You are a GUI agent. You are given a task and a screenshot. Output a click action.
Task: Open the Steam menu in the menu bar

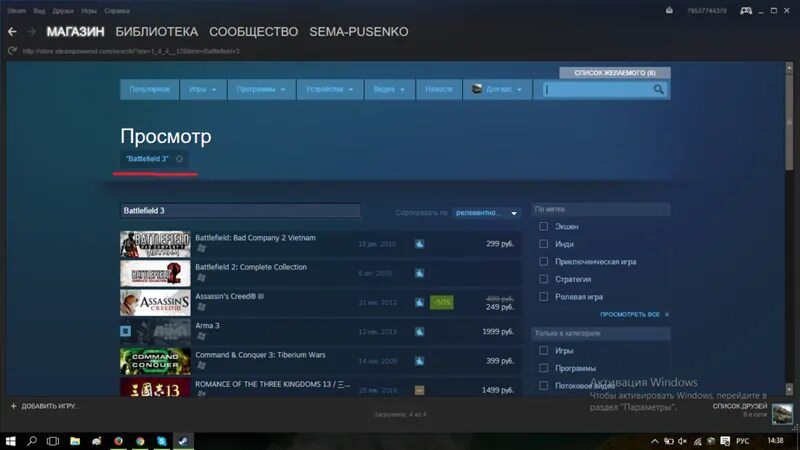16,11
